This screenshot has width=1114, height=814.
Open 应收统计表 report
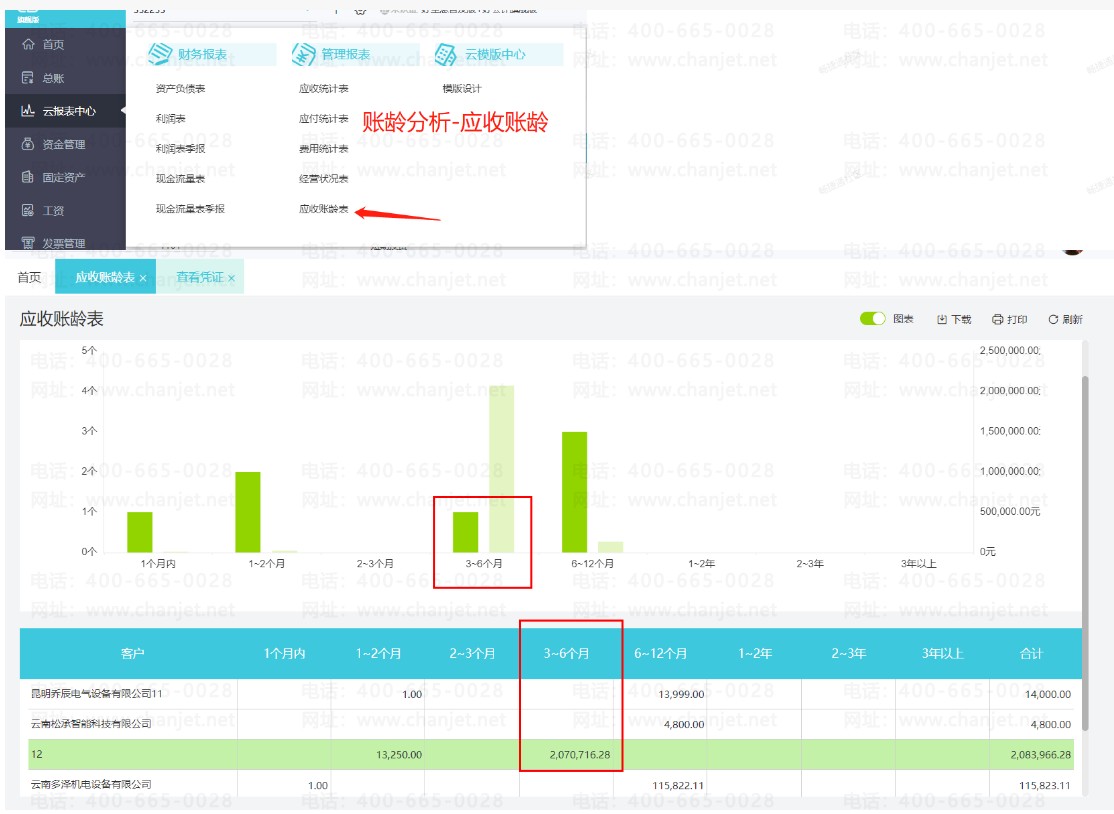(x=324, y=89)
